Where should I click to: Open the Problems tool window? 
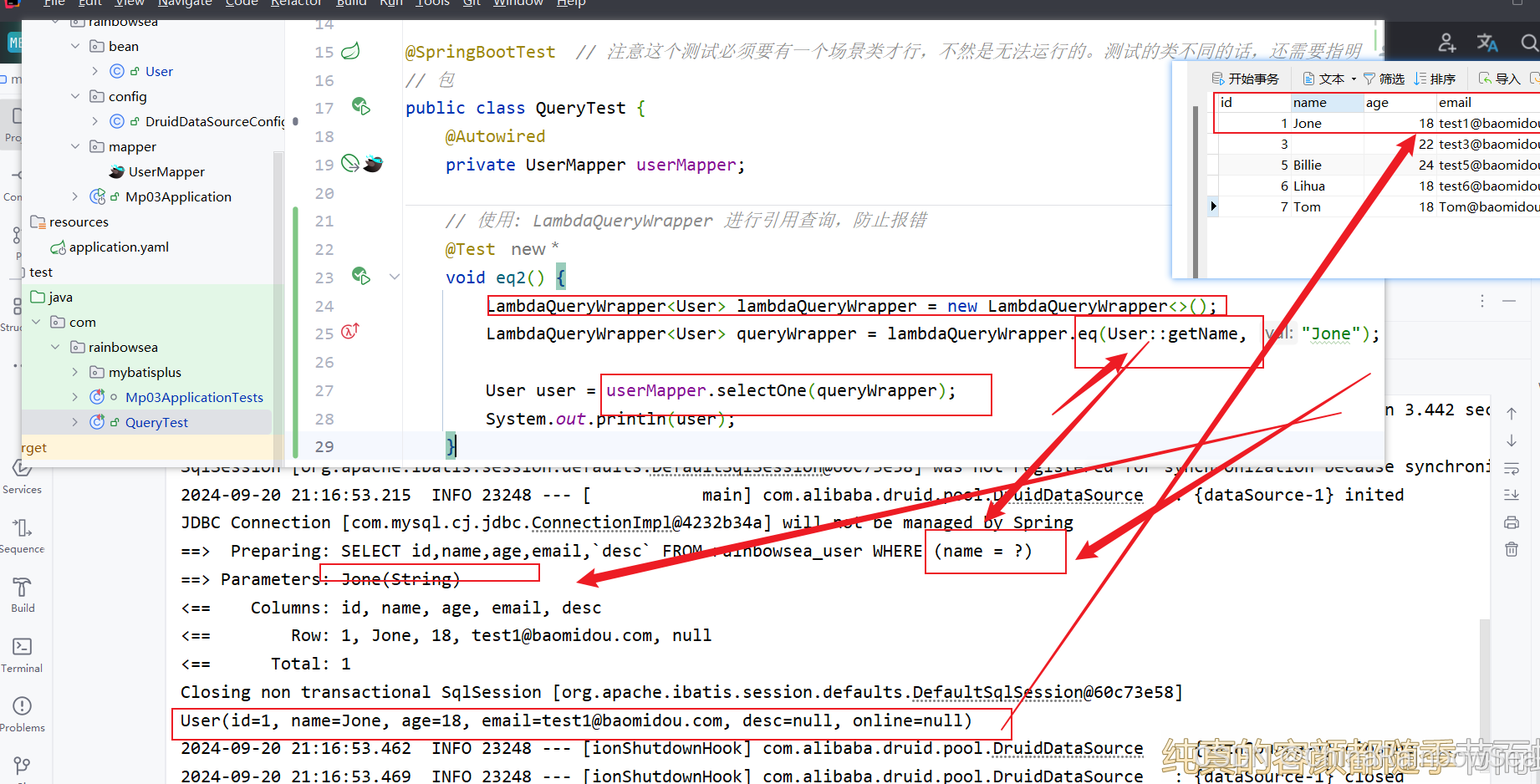(x=22, y=715)
